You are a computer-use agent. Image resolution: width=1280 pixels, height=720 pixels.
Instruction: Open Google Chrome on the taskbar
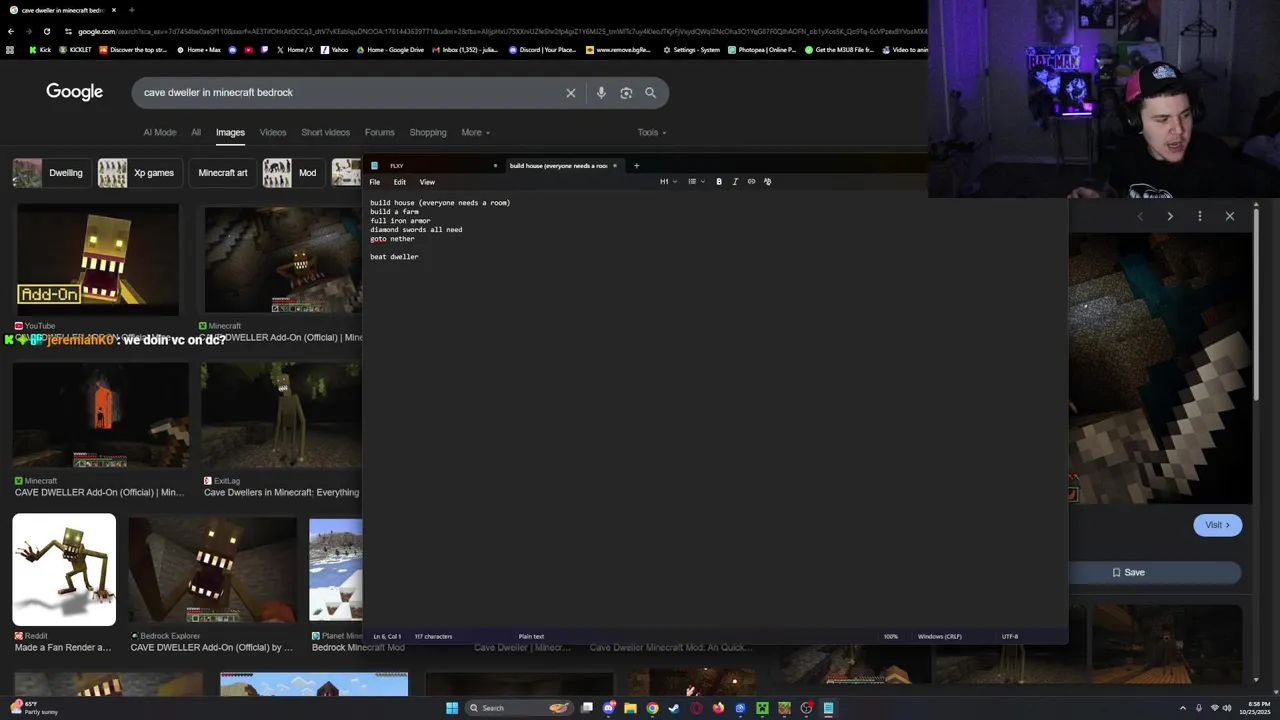tap(652, 708)
